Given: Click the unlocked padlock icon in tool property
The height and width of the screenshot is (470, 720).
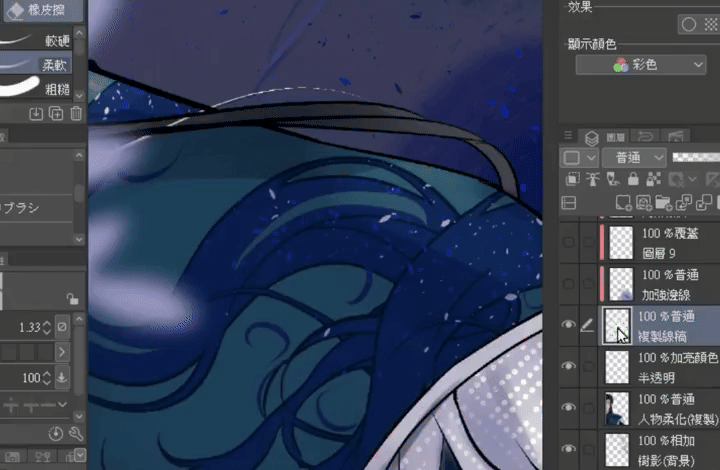Looking at the screenshot, I should coord(72,299).
